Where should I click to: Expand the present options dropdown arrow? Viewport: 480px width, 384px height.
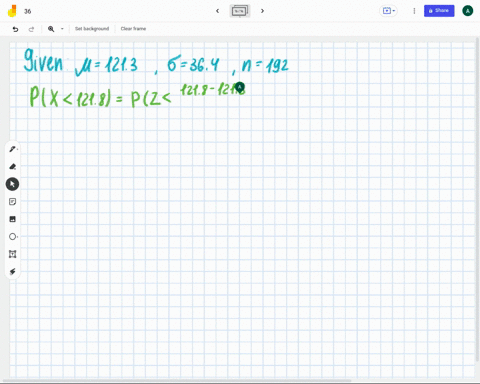[394, 11]
